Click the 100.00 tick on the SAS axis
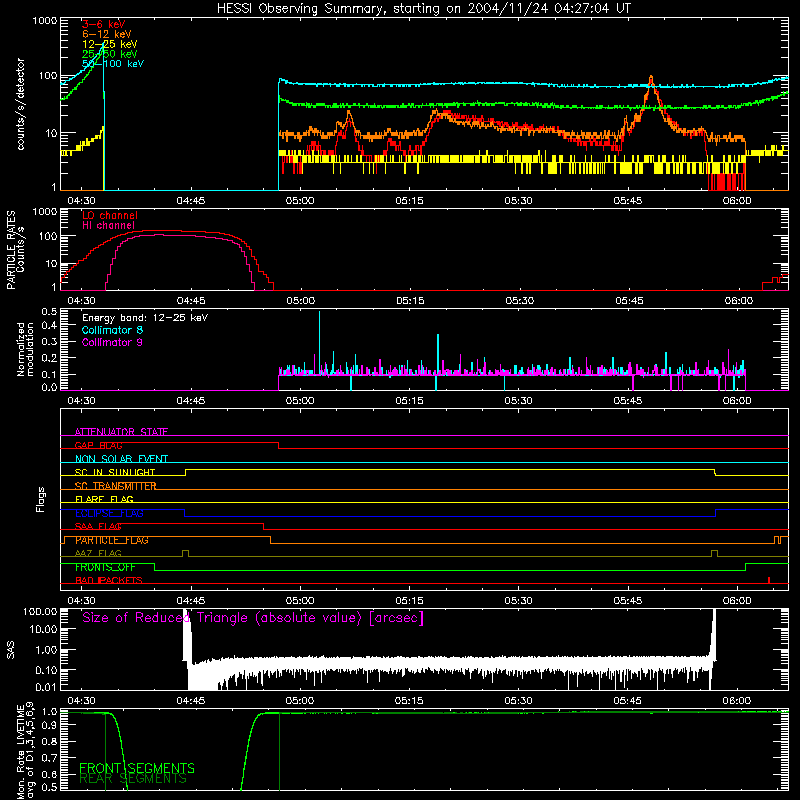This screenshot has width=800, height=800. 40,611
